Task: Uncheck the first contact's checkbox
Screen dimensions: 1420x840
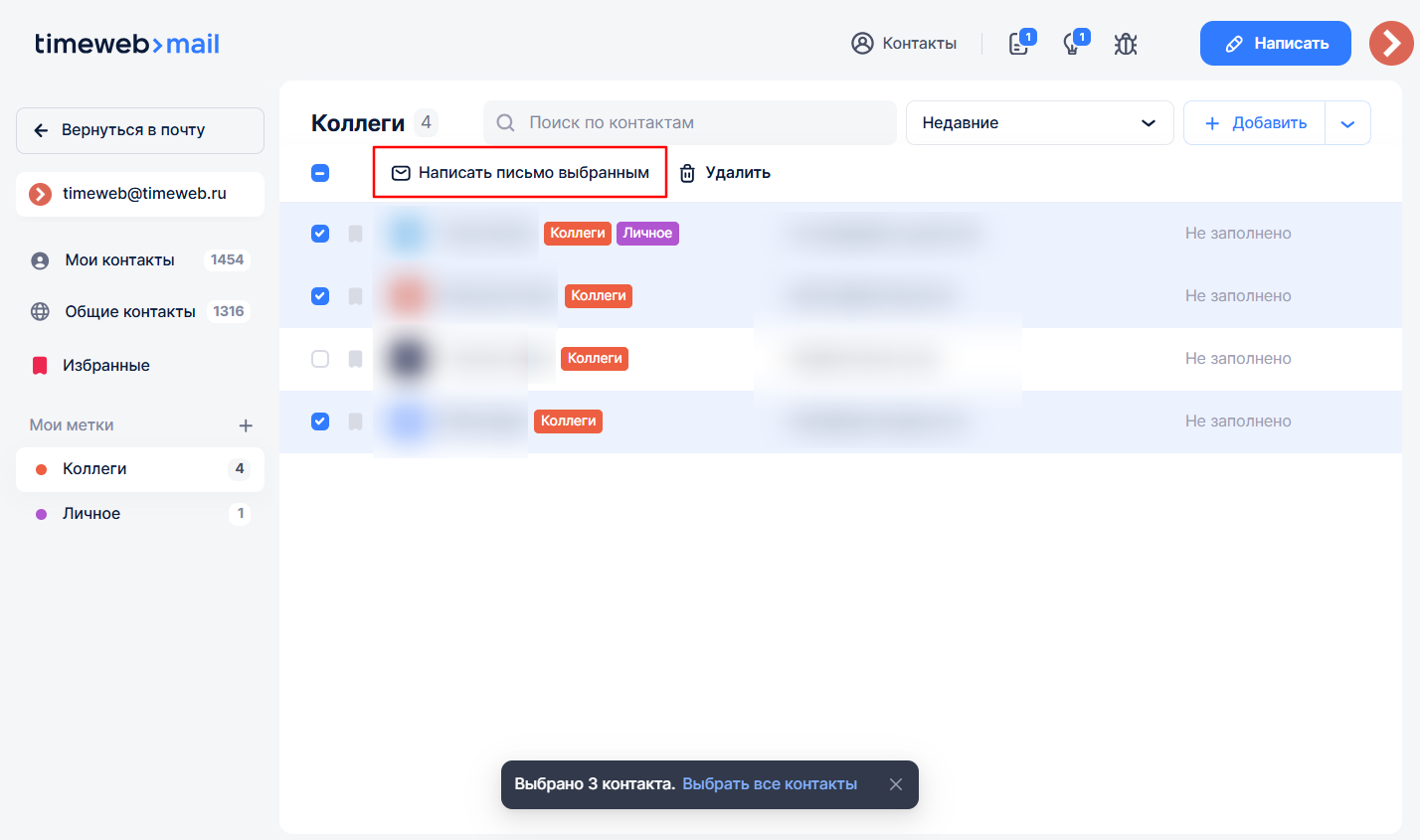Action: click(320, 234)
